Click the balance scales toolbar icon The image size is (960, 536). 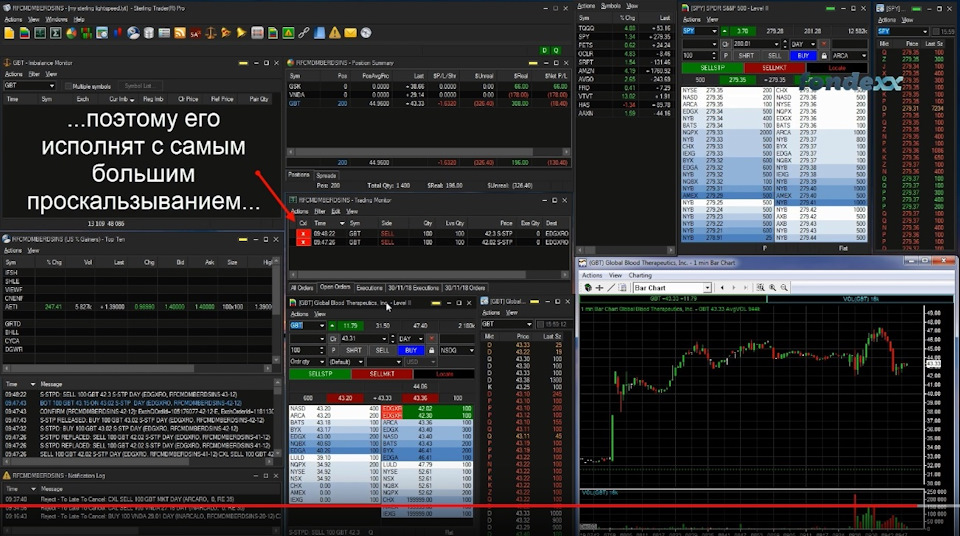click(211, 33)
